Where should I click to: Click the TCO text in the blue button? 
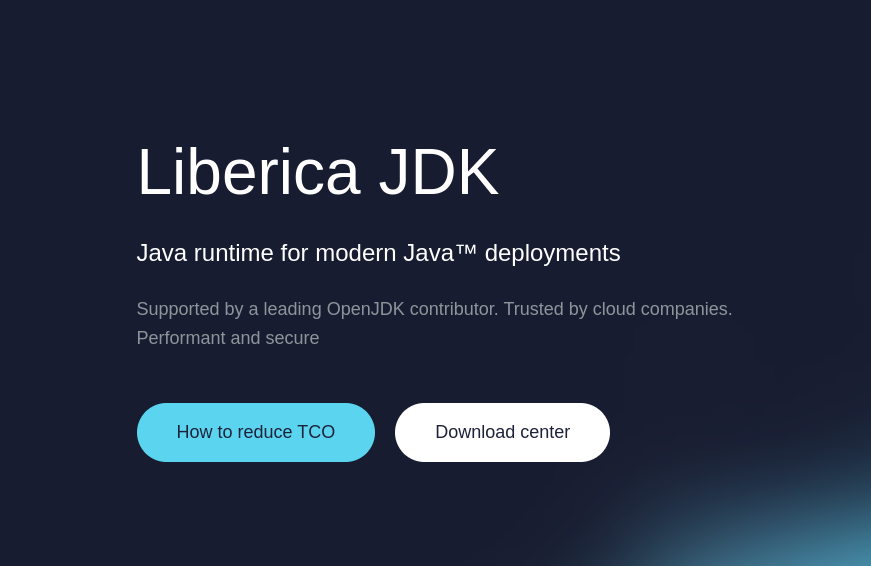(x=316, y=432)
